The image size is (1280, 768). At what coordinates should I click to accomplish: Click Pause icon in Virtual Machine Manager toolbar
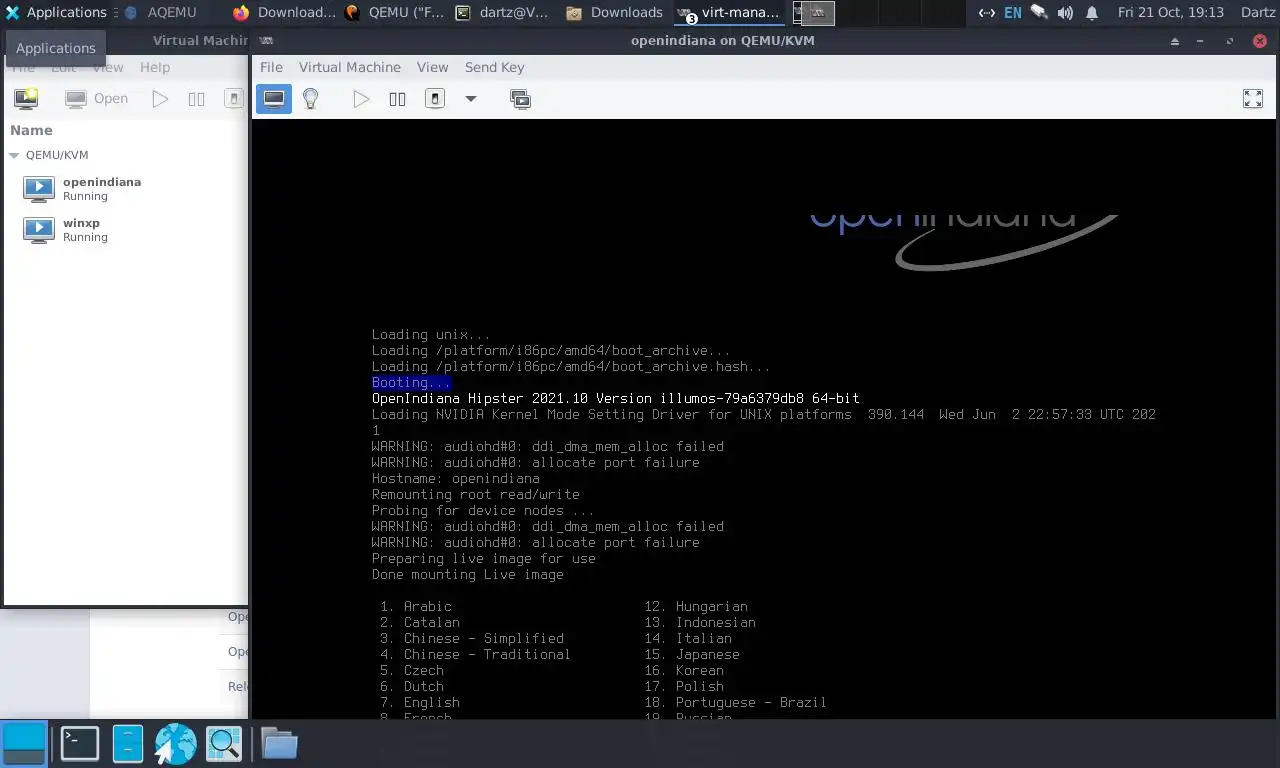click(x=196, y=98)
